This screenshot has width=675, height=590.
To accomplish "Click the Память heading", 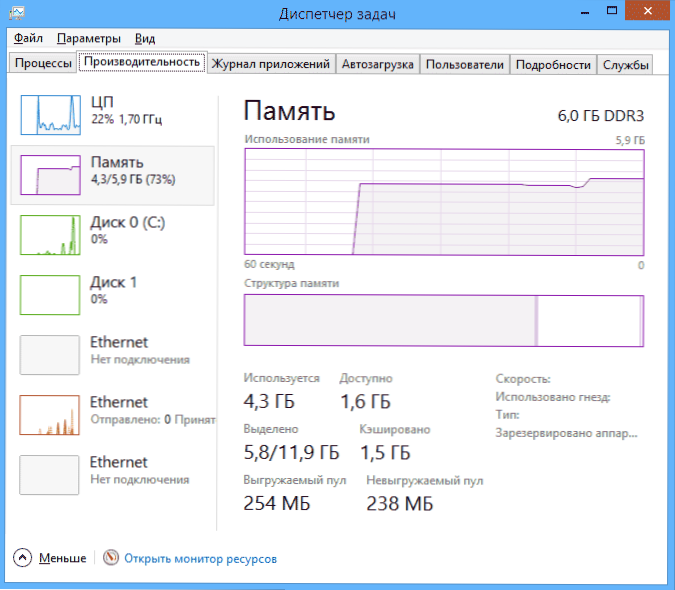I will [289, 111].
